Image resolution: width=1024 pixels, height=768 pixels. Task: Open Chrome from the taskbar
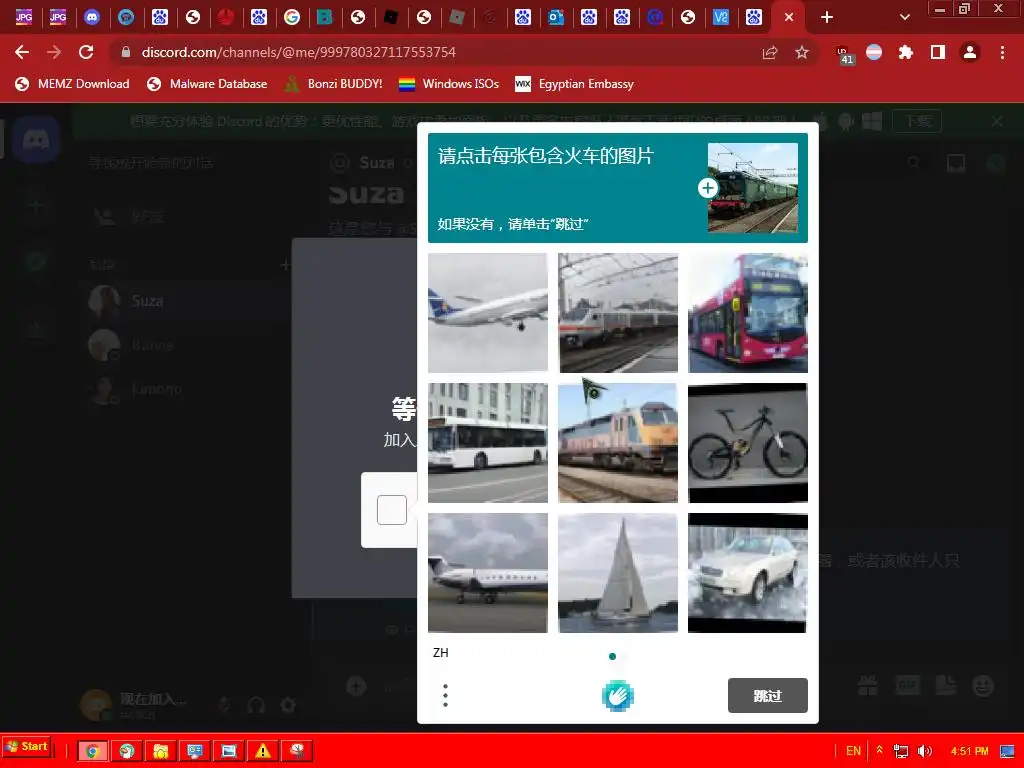tap(92, 751)
